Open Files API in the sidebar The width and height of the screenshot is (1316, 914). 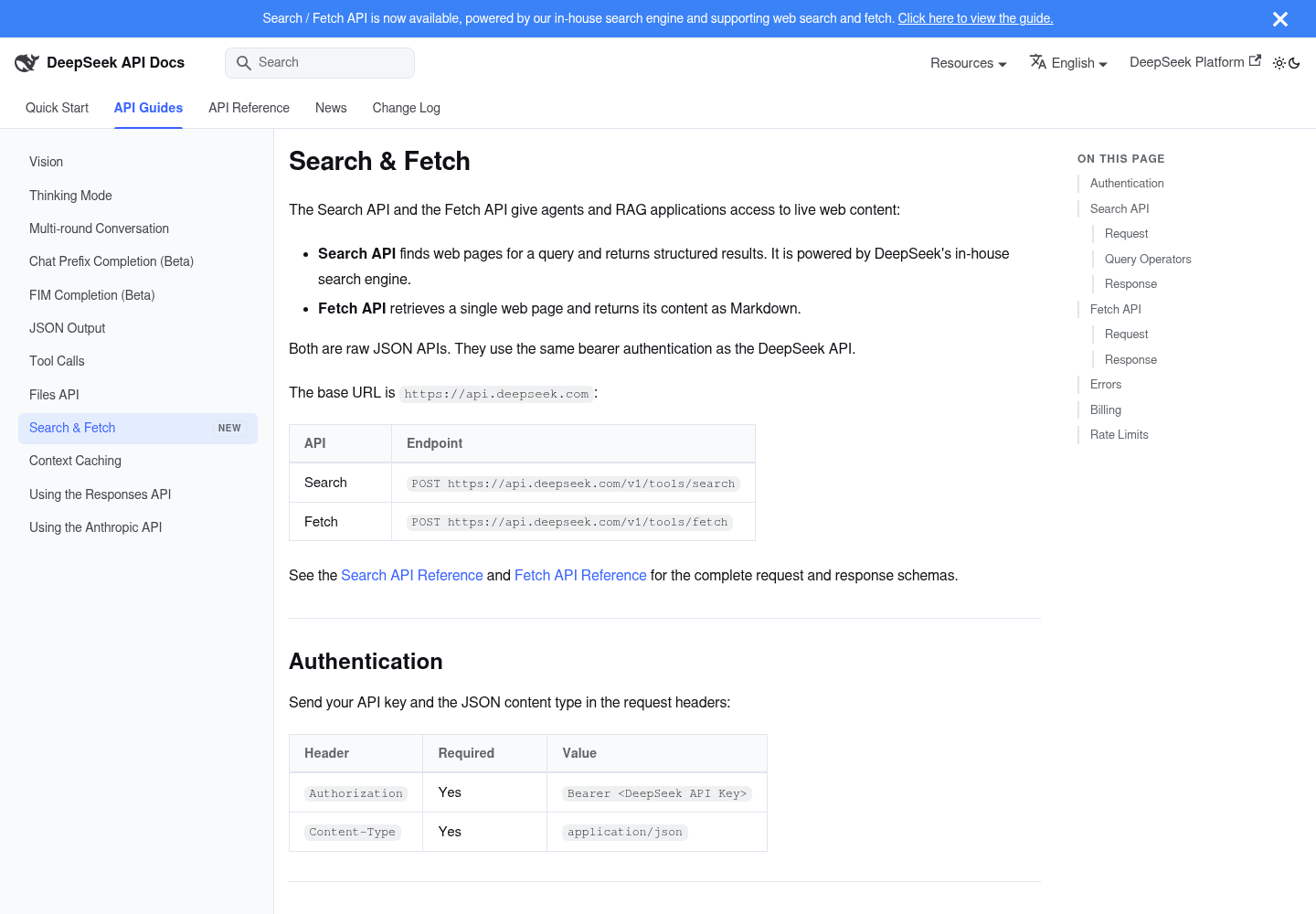(x=138, y=395)
